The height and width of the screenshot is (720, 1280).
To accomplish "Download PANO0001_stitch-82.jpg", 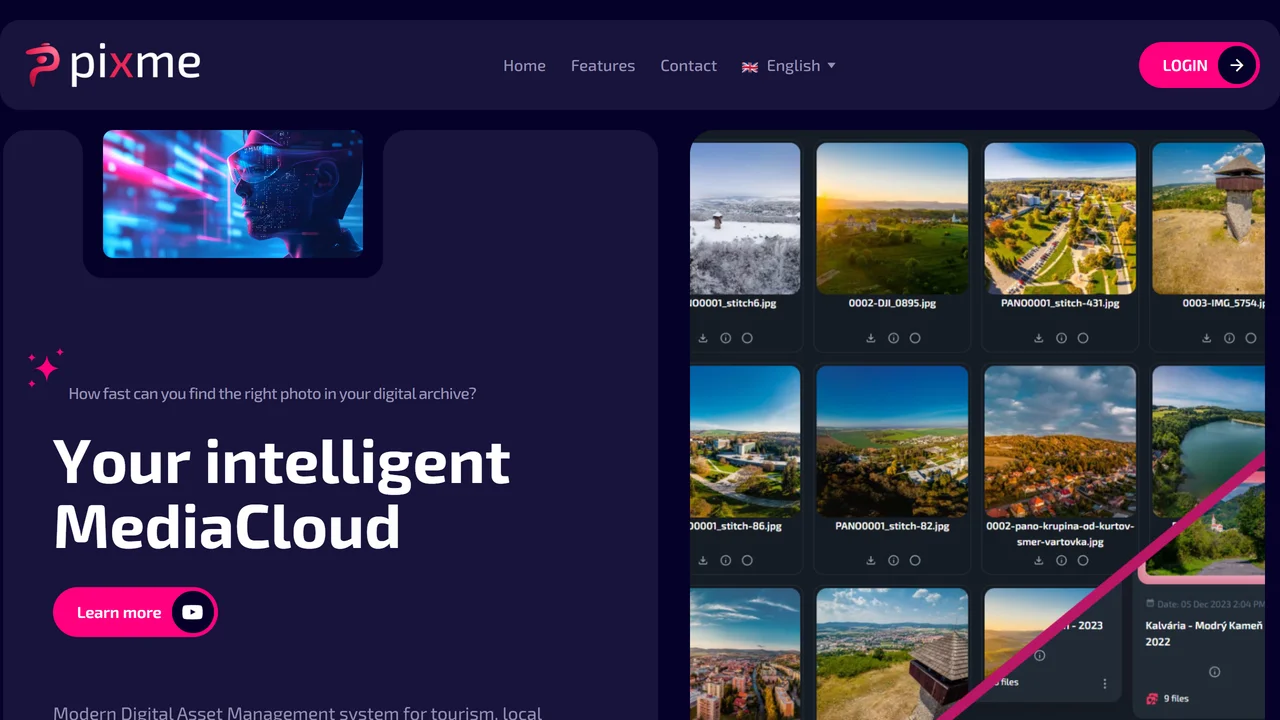I will click(x=871, y=560).
